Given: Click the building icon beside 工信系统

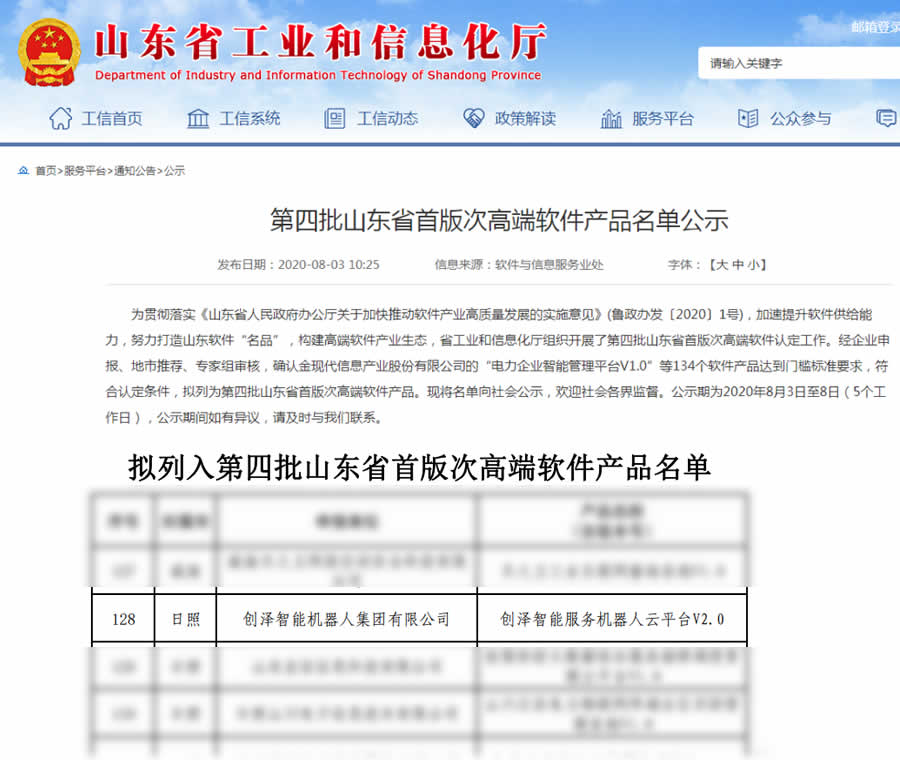Looking at the screenshot, I should [198, 118].
